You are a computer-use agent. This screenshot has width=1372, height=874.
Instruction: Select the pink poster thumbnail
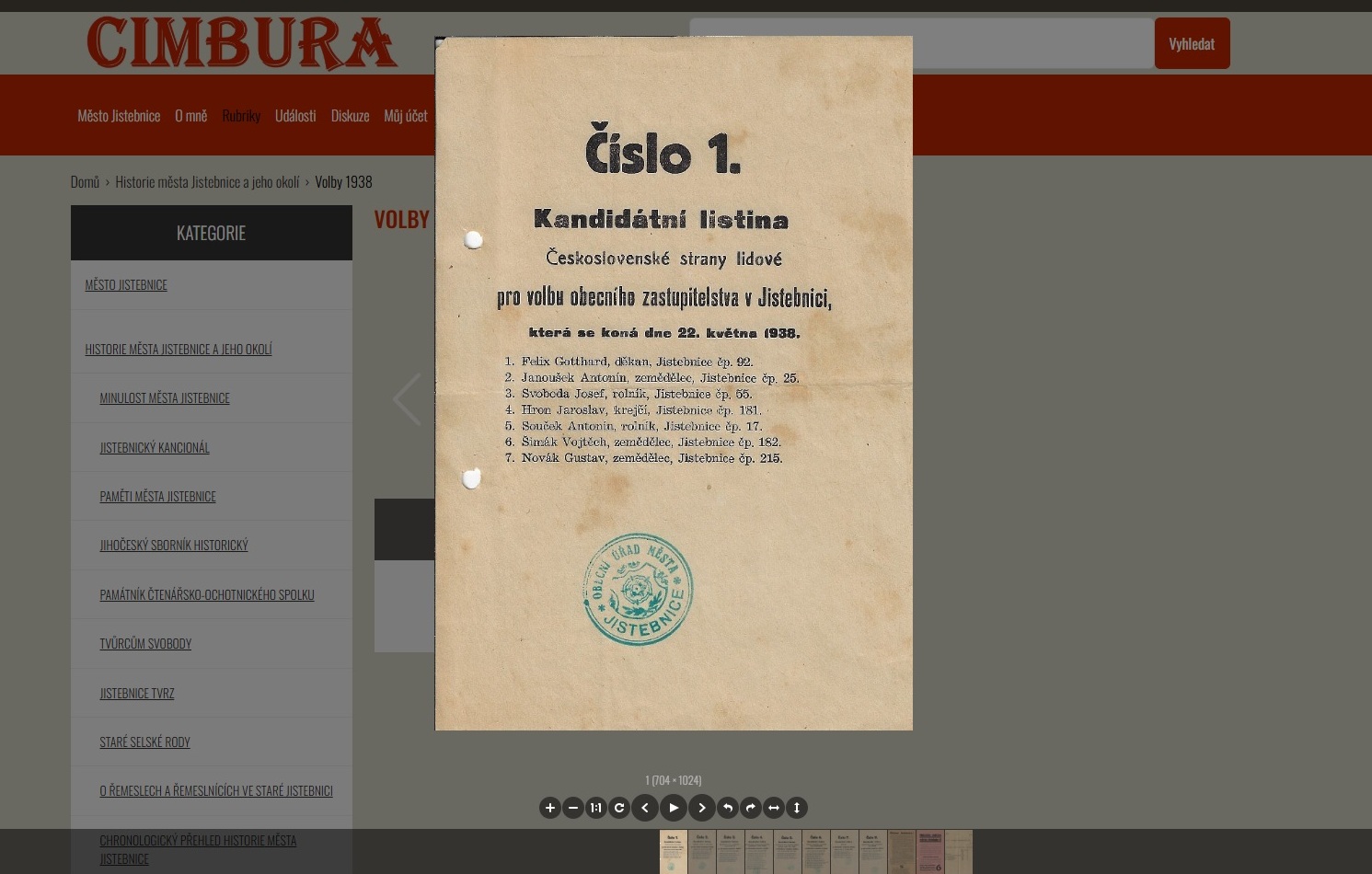(930, 852)
